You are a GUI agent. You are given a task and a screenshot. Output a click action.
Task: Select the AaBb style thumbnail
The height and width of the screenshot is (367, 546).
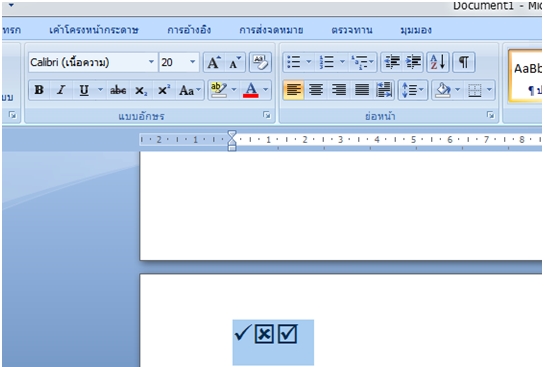tap(526, 76)
